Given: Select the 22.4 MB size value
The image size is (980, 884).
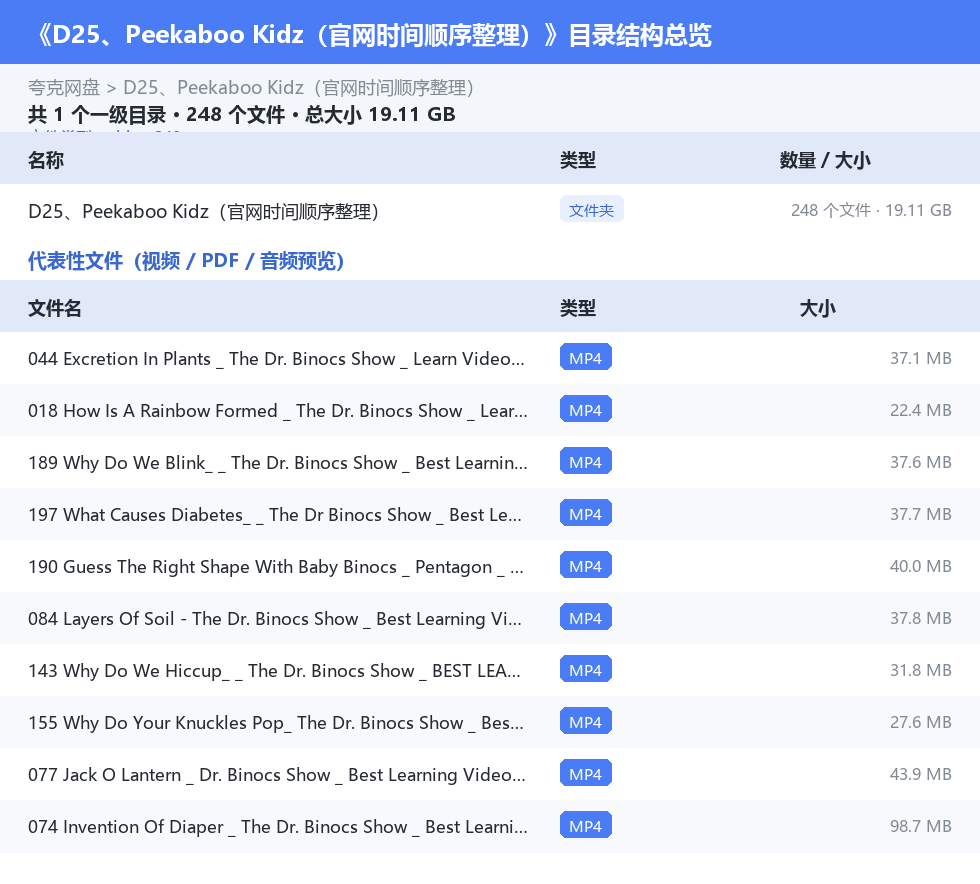Looking at the screenshot, I should pyautogui.click(x=921, y=410).
